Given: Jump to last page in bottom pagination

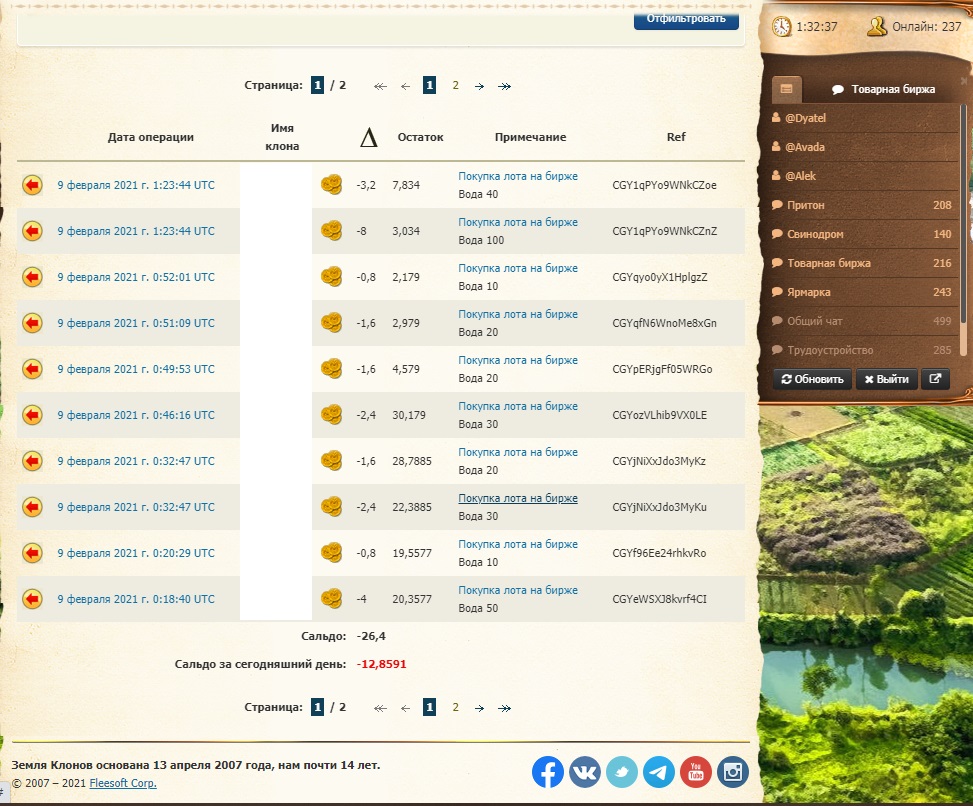Looking at the screenshot, I should [x=505, y=708].
